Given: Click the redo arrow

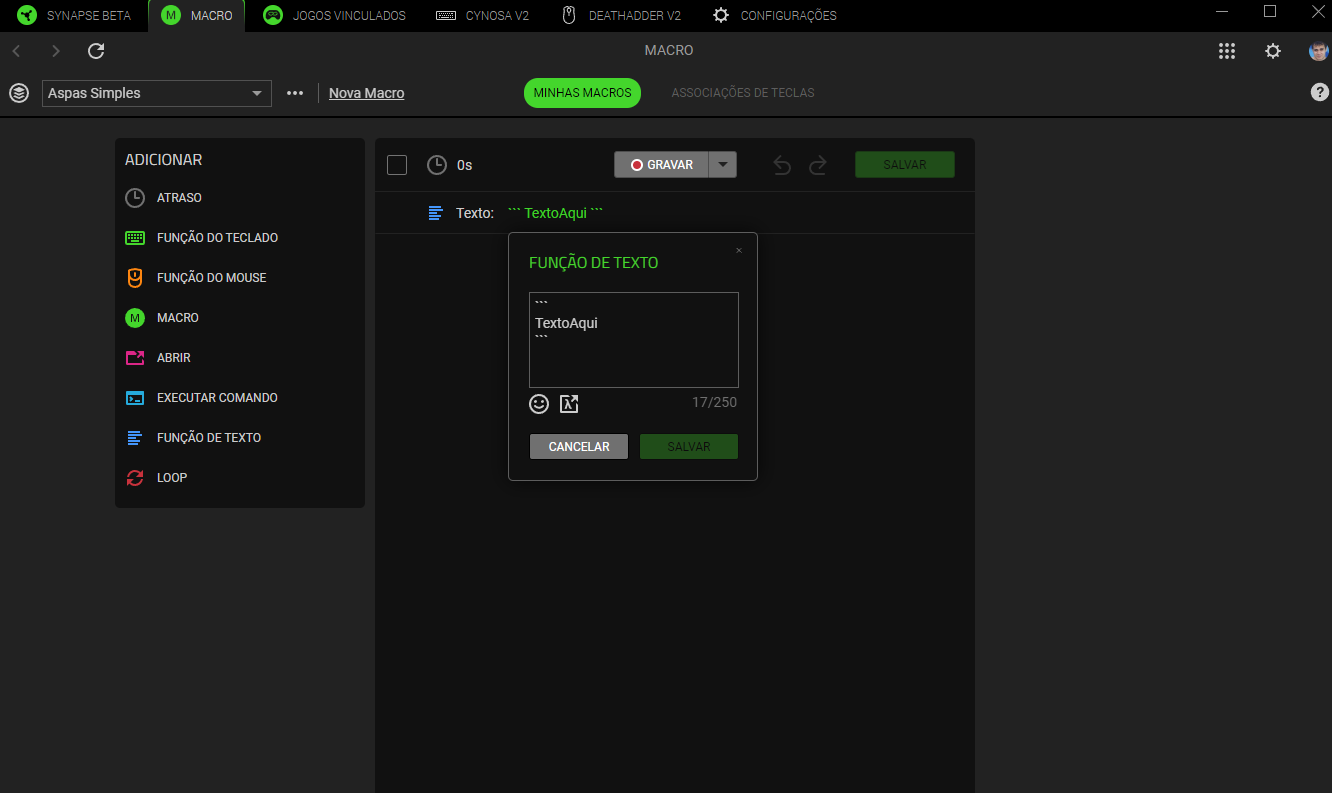Looking at the screenshot, I should click(x=818, y=165).
